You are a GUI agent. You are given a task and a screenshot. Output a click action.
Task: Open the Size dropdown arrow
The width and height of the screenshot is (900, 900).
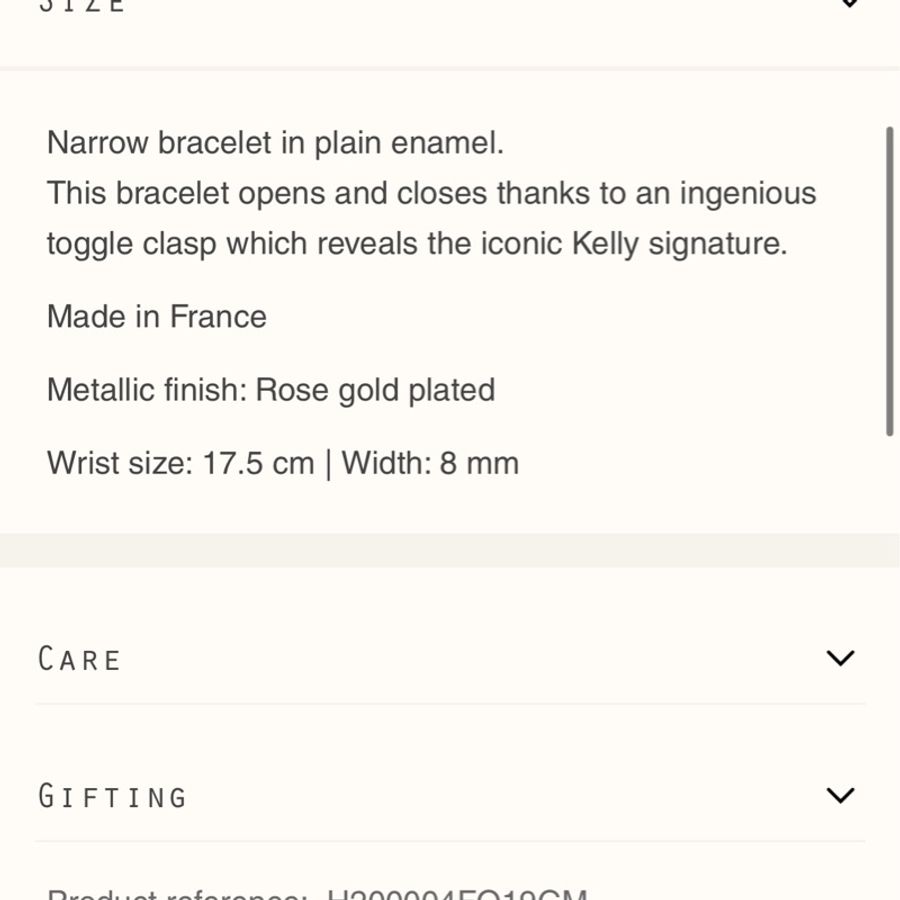(x=849, y=3)
